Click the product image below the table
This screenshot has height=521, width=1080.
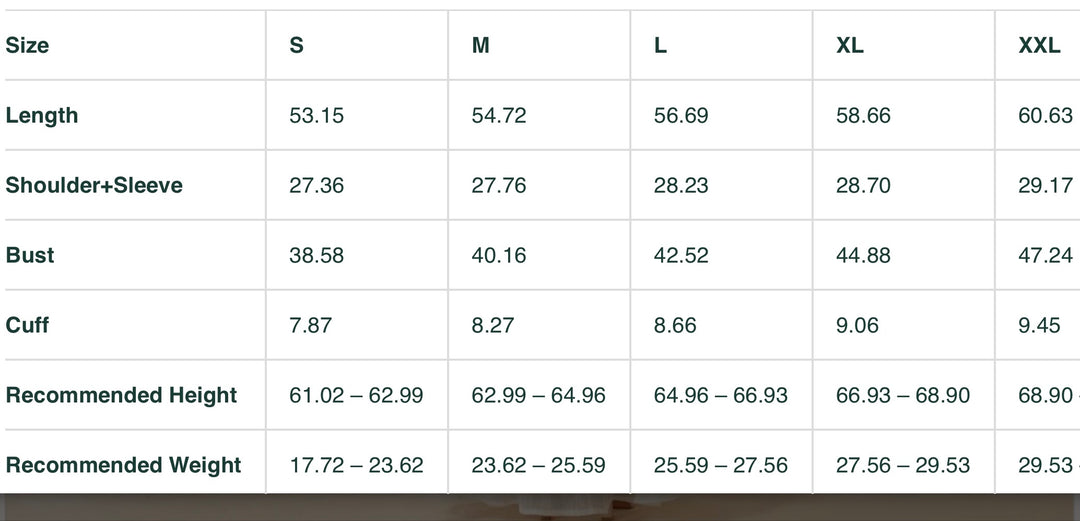point(540,507)
